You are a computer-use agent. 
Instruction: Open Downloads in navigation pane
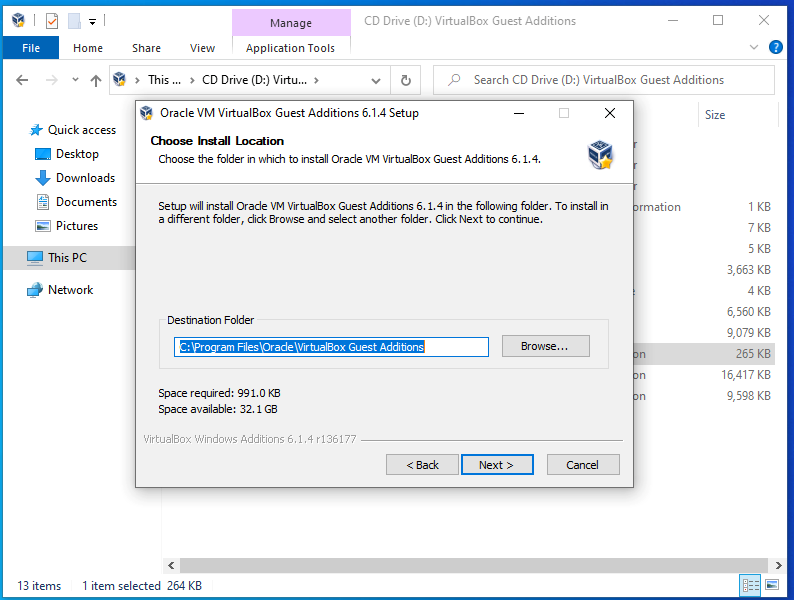[85, 178]
